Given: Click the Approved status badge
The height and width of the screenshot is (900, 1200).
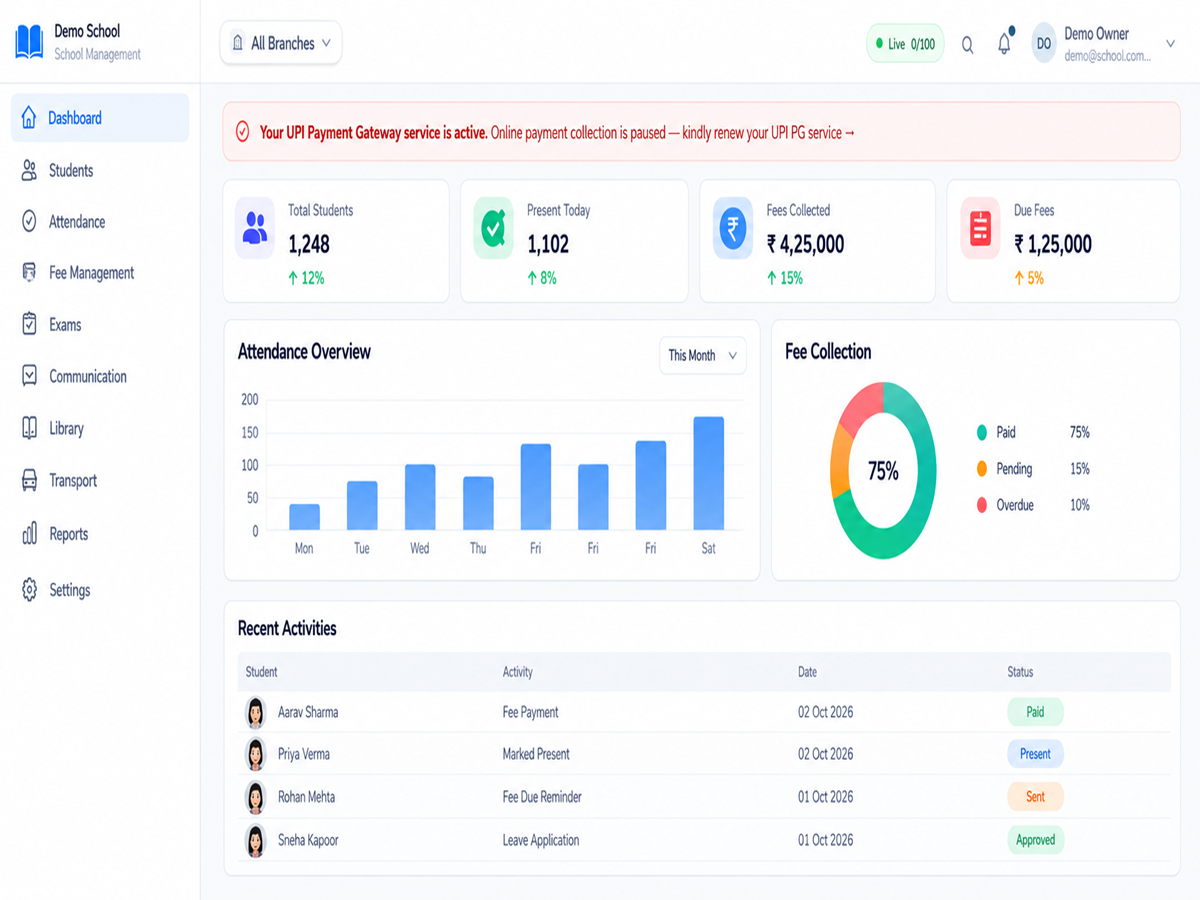Looking at the screenshot, I should click(1035, 840).
